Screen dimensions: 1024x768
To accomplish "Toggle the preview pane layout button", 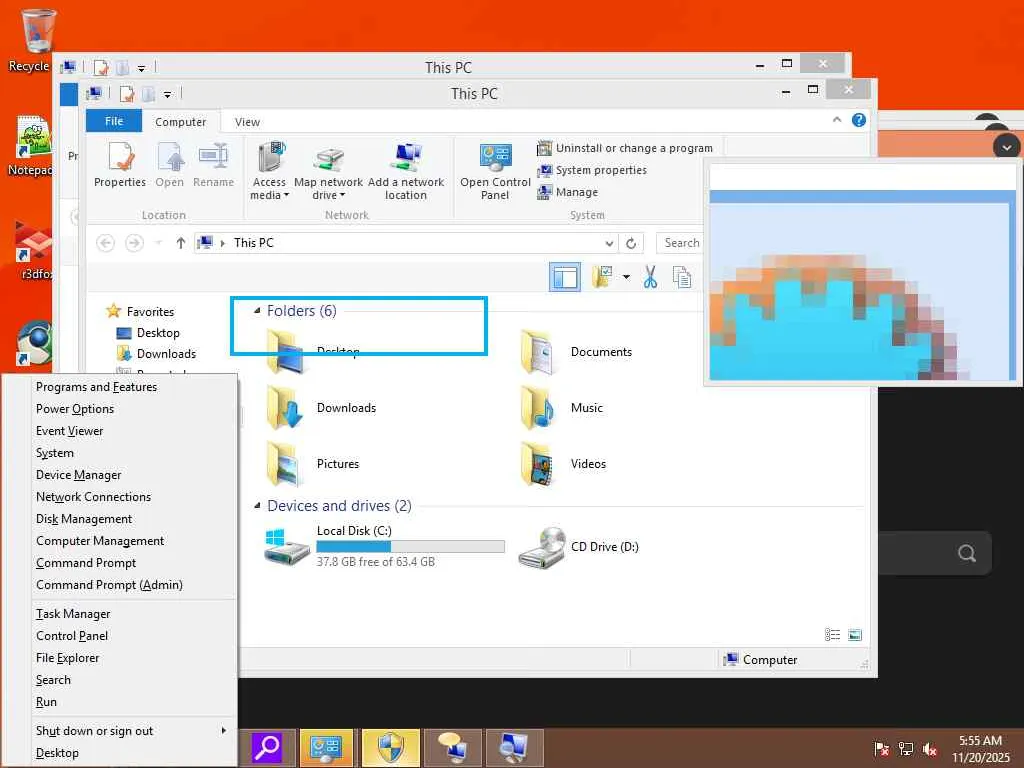I will click(x=564, y=278).
